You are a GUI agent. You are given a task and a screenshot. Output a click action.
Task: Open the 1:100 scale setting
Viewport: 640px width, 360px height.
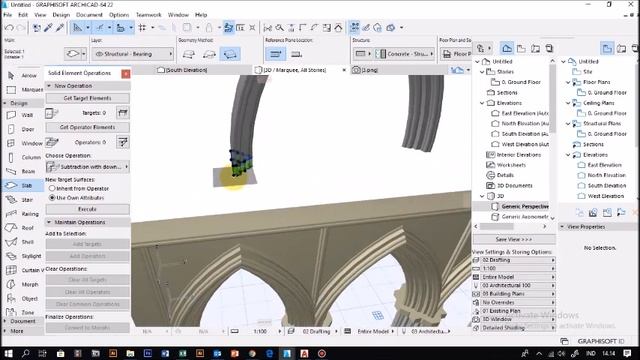(x=514, y=269)
